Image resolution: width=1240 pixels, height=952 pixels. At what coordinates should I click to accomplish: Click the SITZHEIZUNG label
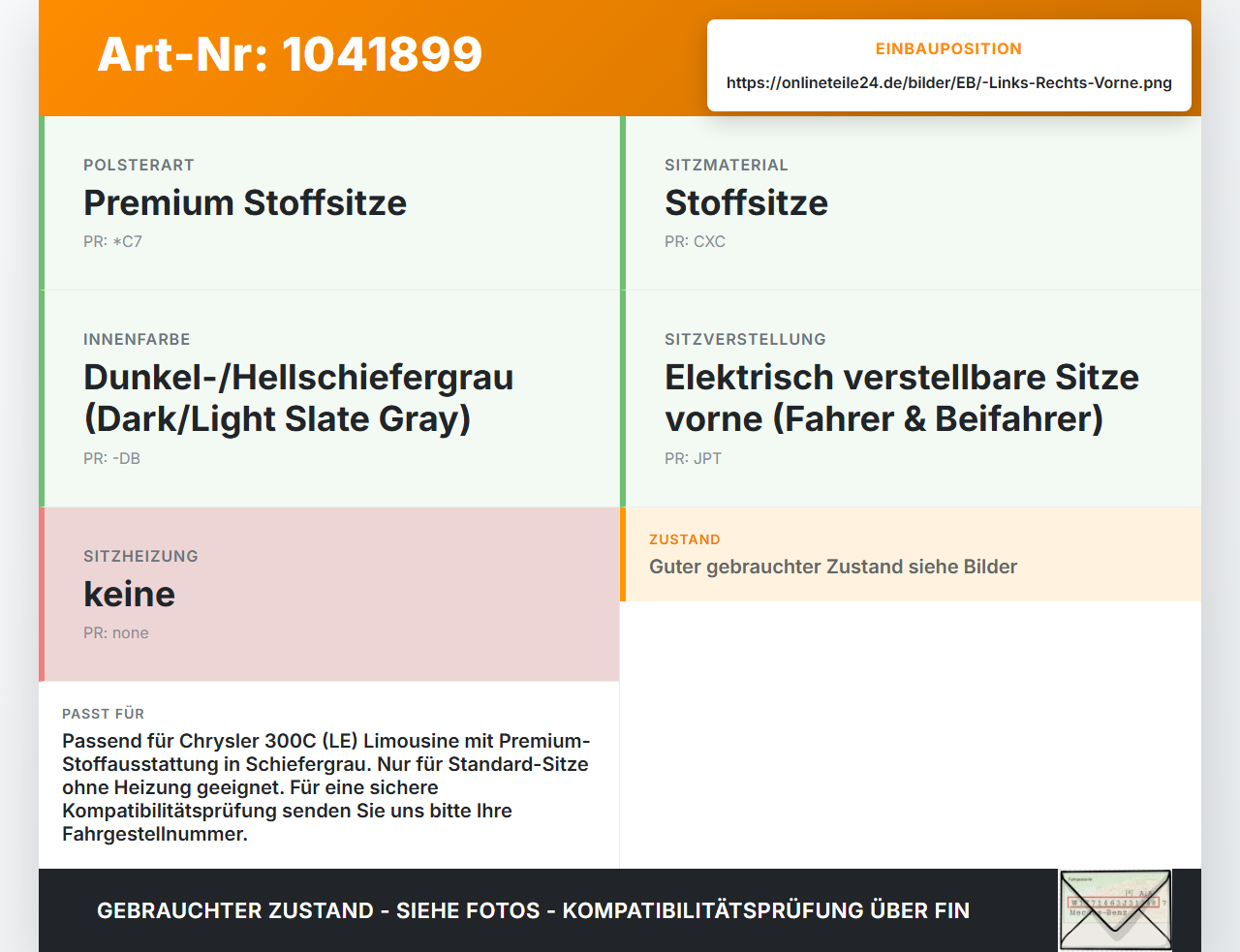[140, 556]
